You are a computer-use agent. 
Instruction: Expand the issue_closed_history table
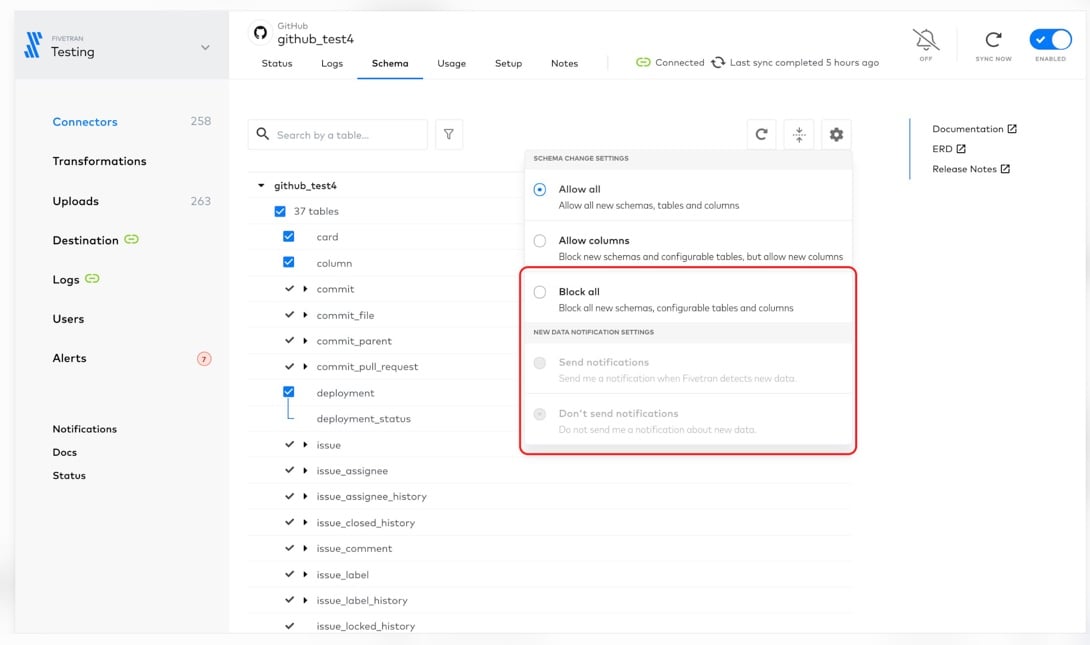coord(305,522)
